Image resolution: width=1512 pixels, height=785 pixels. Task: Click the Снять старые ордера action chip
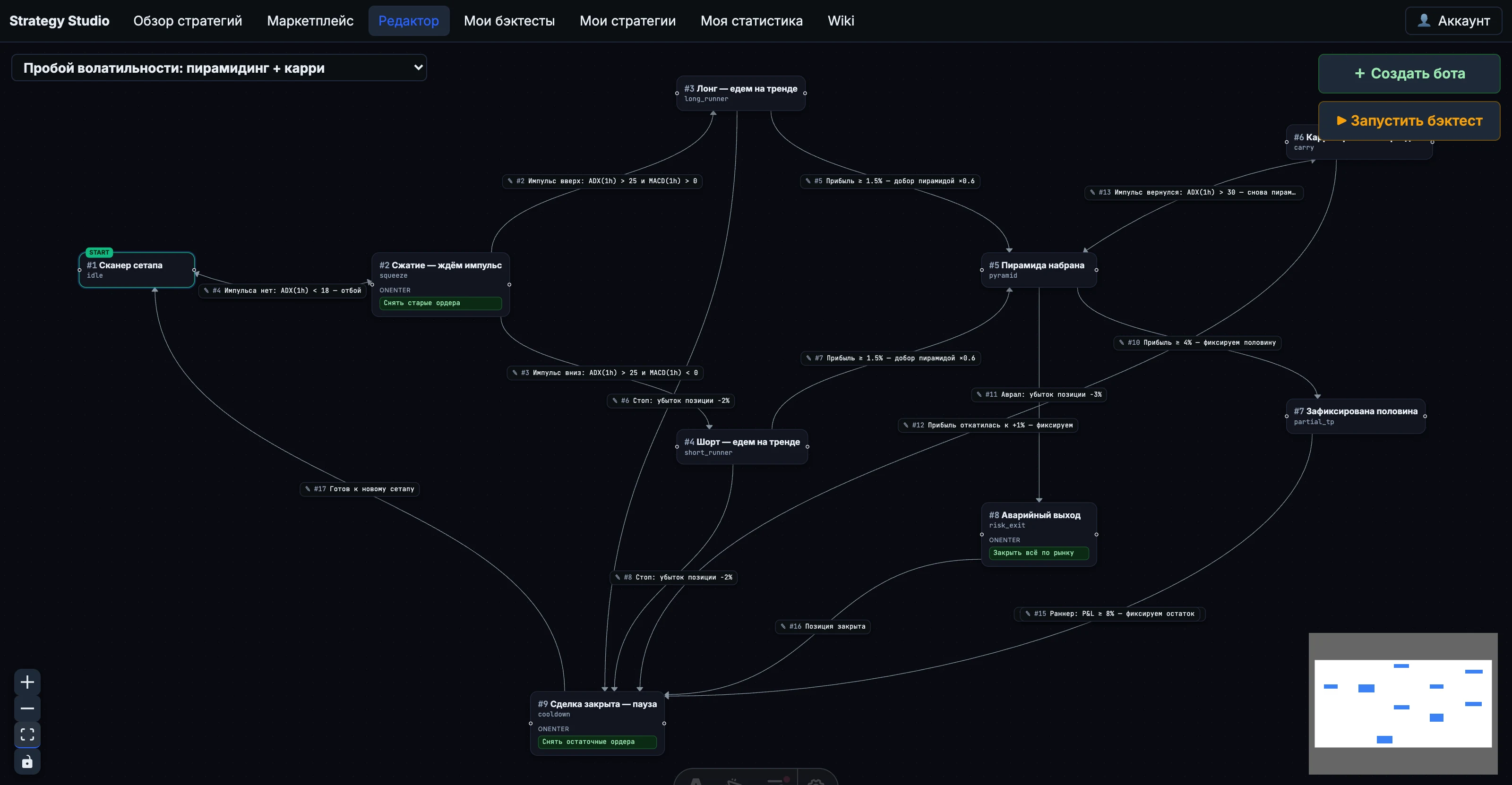[x=440, y=303]
